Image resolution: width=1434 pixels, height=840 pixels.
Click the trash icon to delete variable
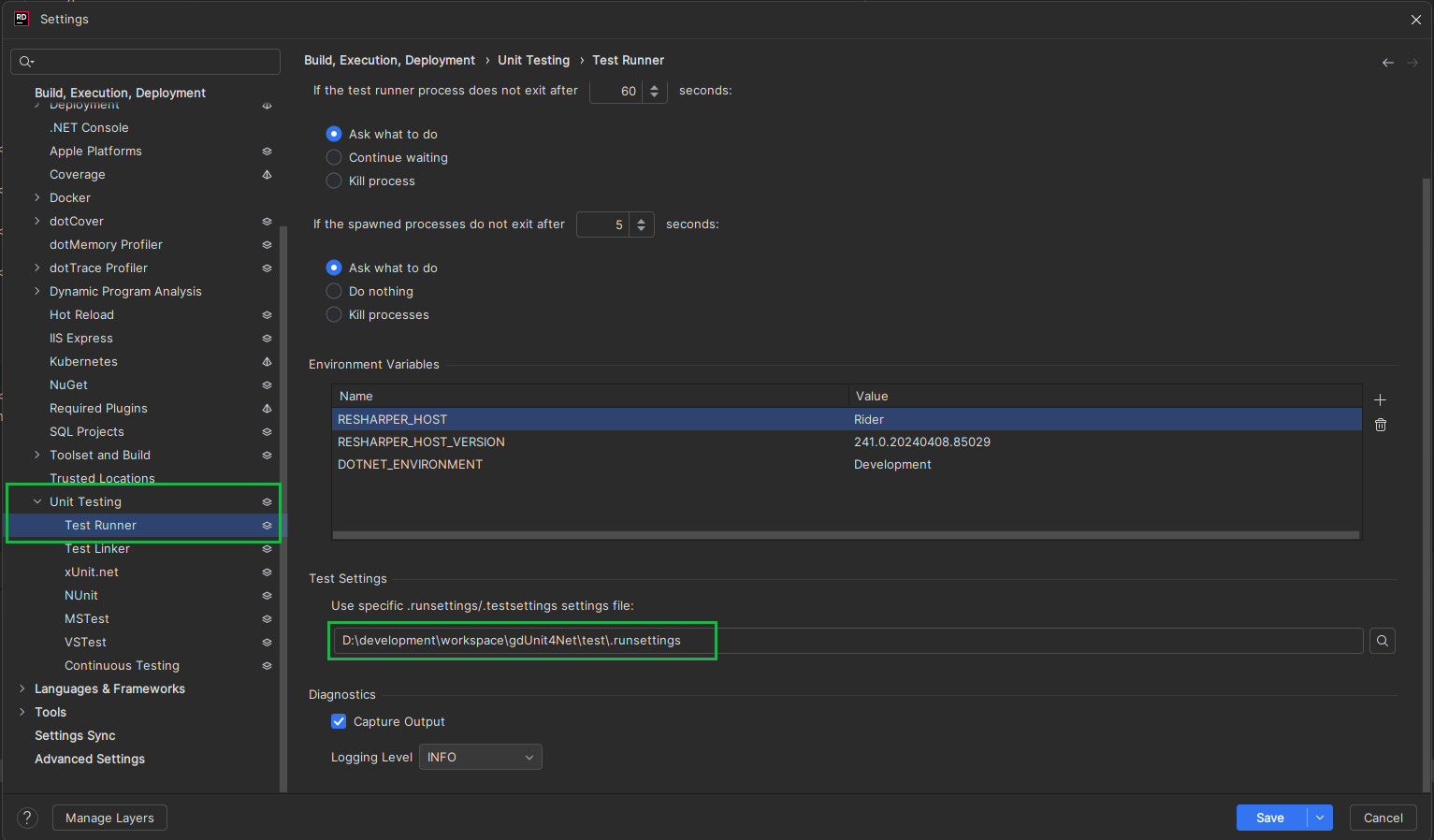[1380, 425]
